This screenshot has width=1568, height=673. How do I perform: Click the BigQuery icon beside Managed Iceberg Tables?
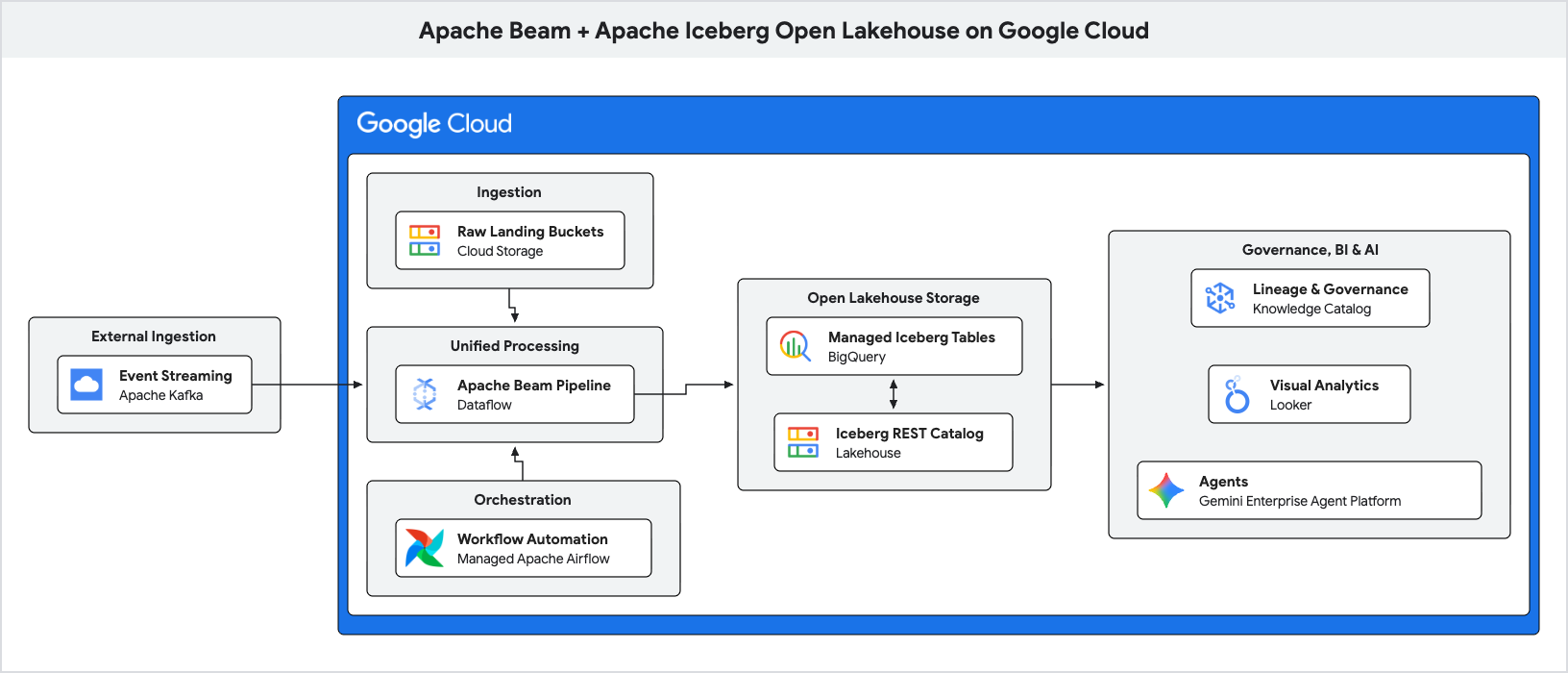pos(796,346)
